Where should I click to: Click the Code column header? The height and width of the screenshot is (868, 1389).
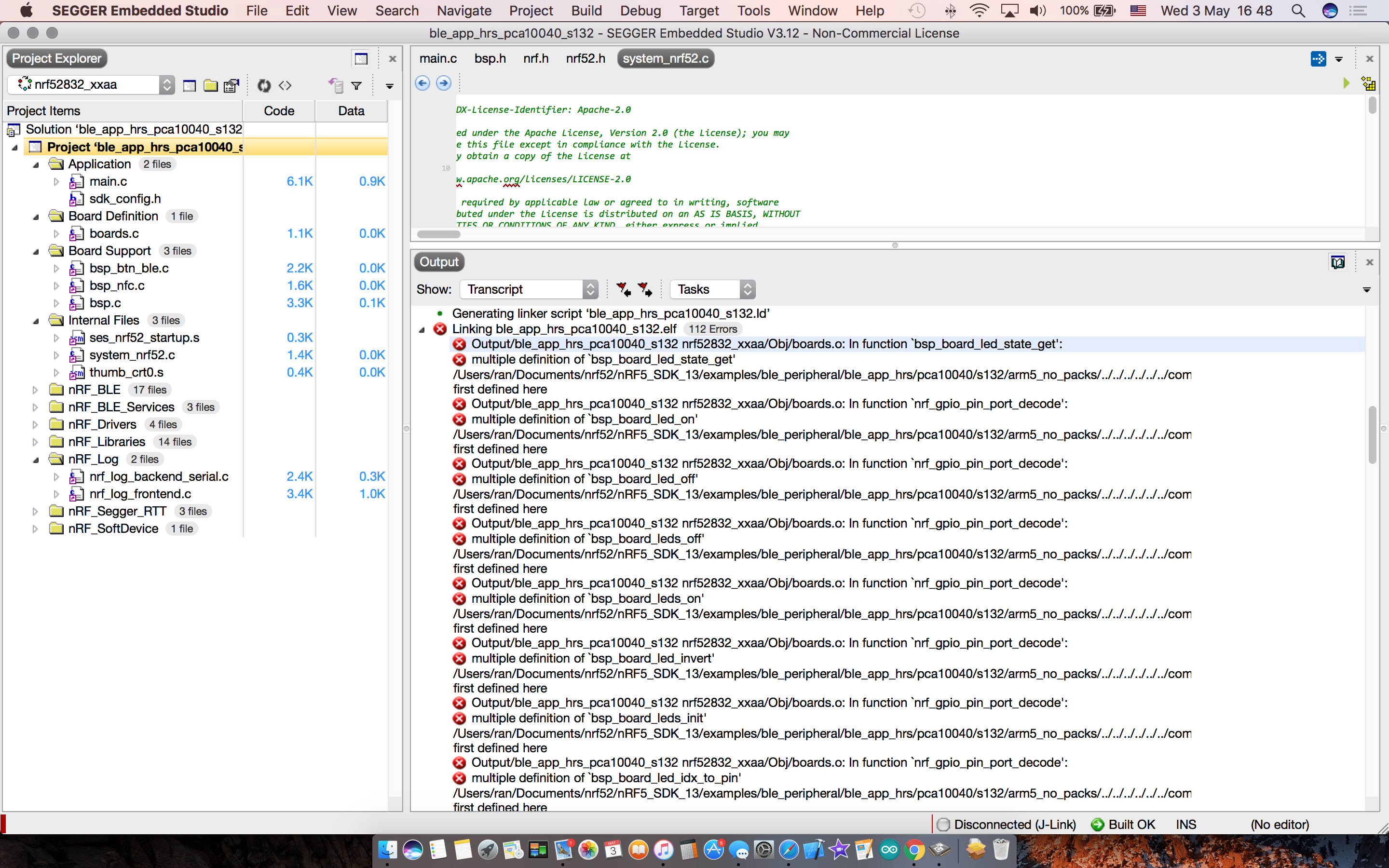click(279, 111)
